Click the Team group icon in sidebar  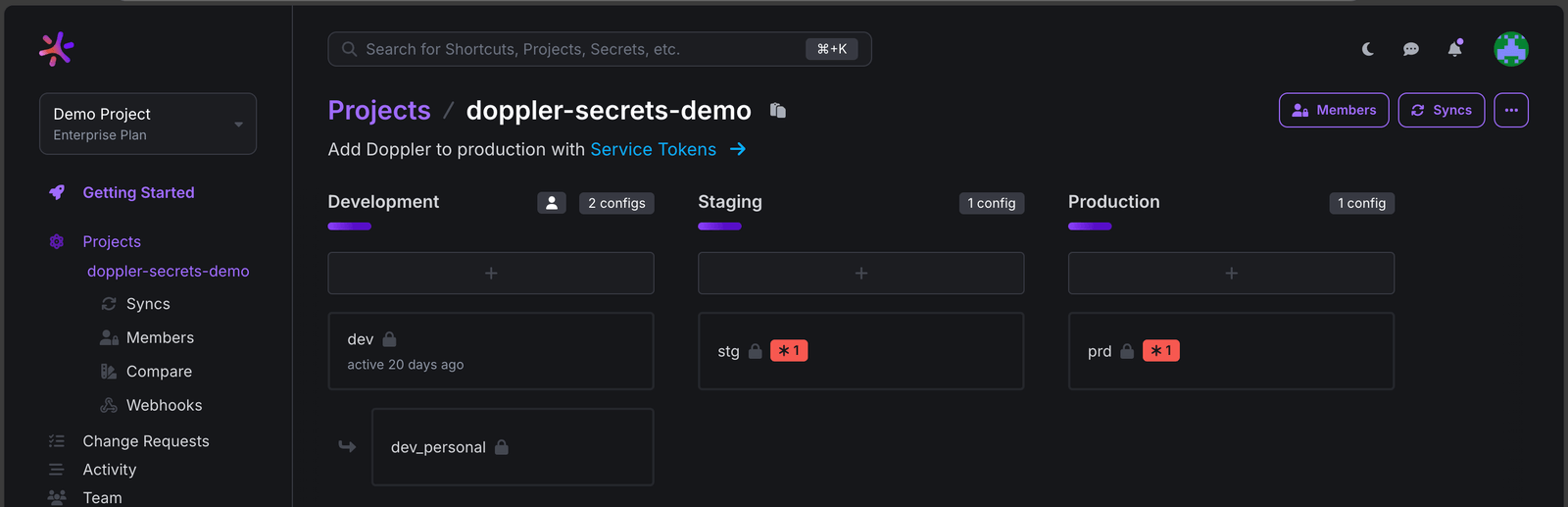click(x=57, y=497)
